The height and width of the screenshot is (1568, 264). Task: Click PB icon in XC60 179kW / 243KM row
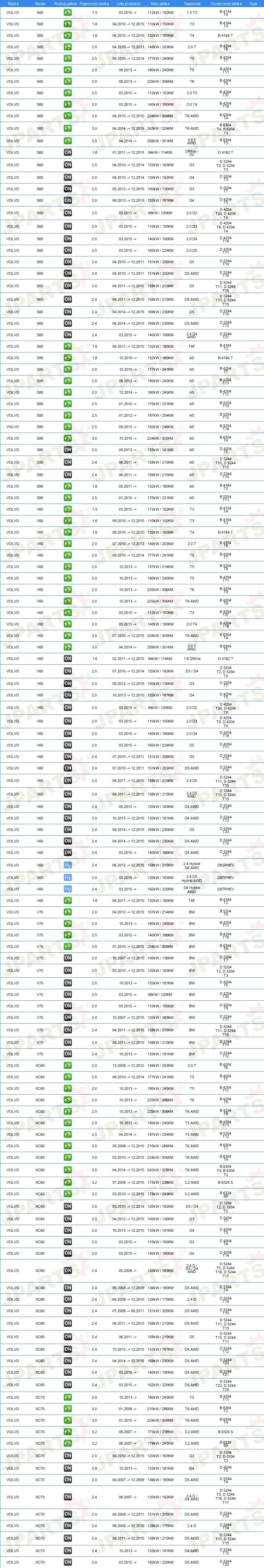pos(68,1194)
